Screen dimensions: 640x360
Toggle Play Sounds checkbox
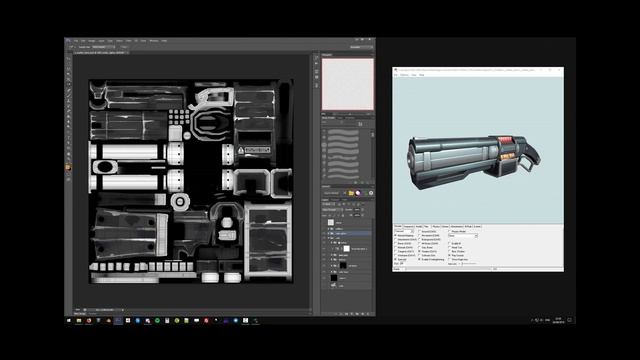pos(449,256)
